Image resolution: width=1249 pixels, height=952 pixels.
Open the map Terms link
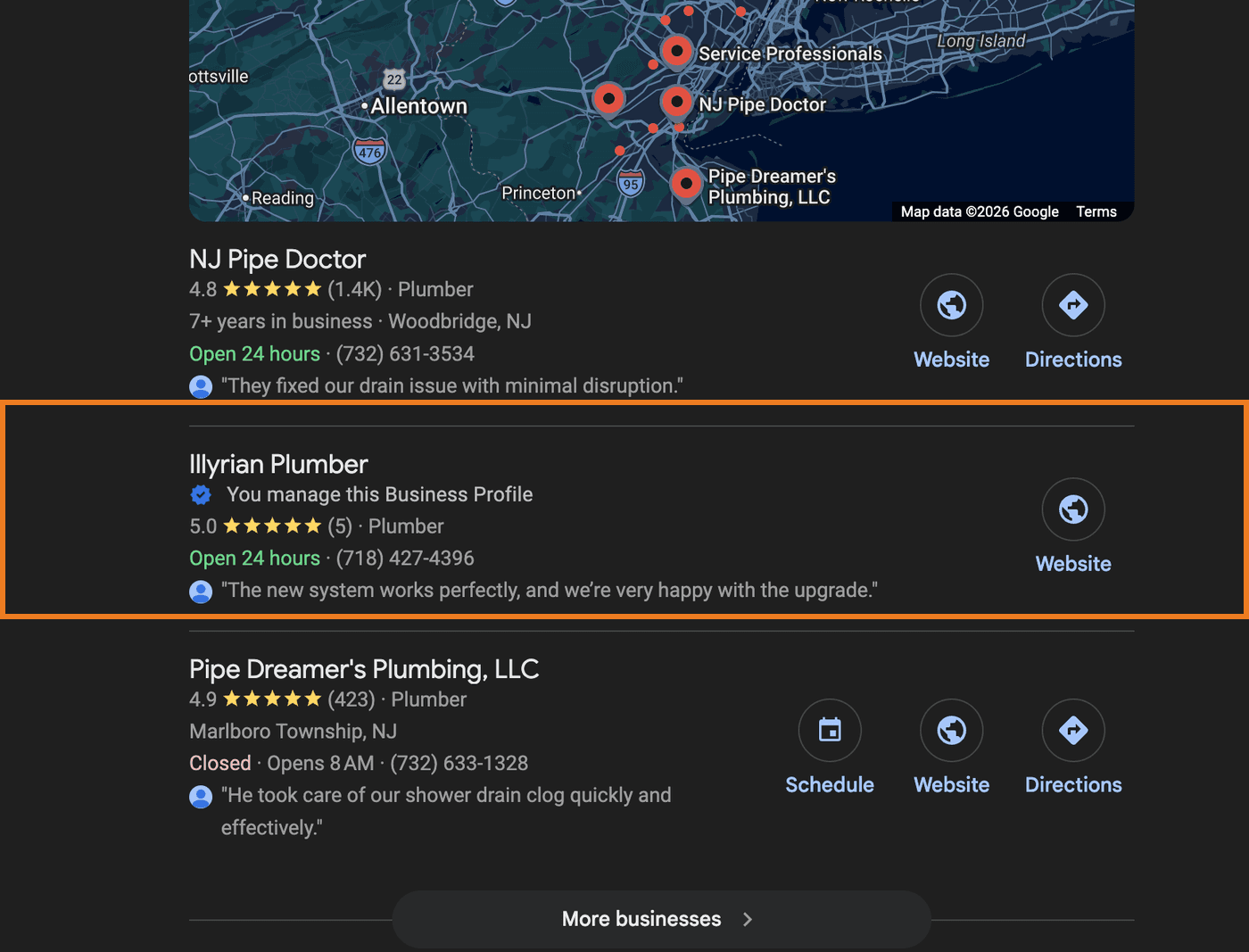1096,211
